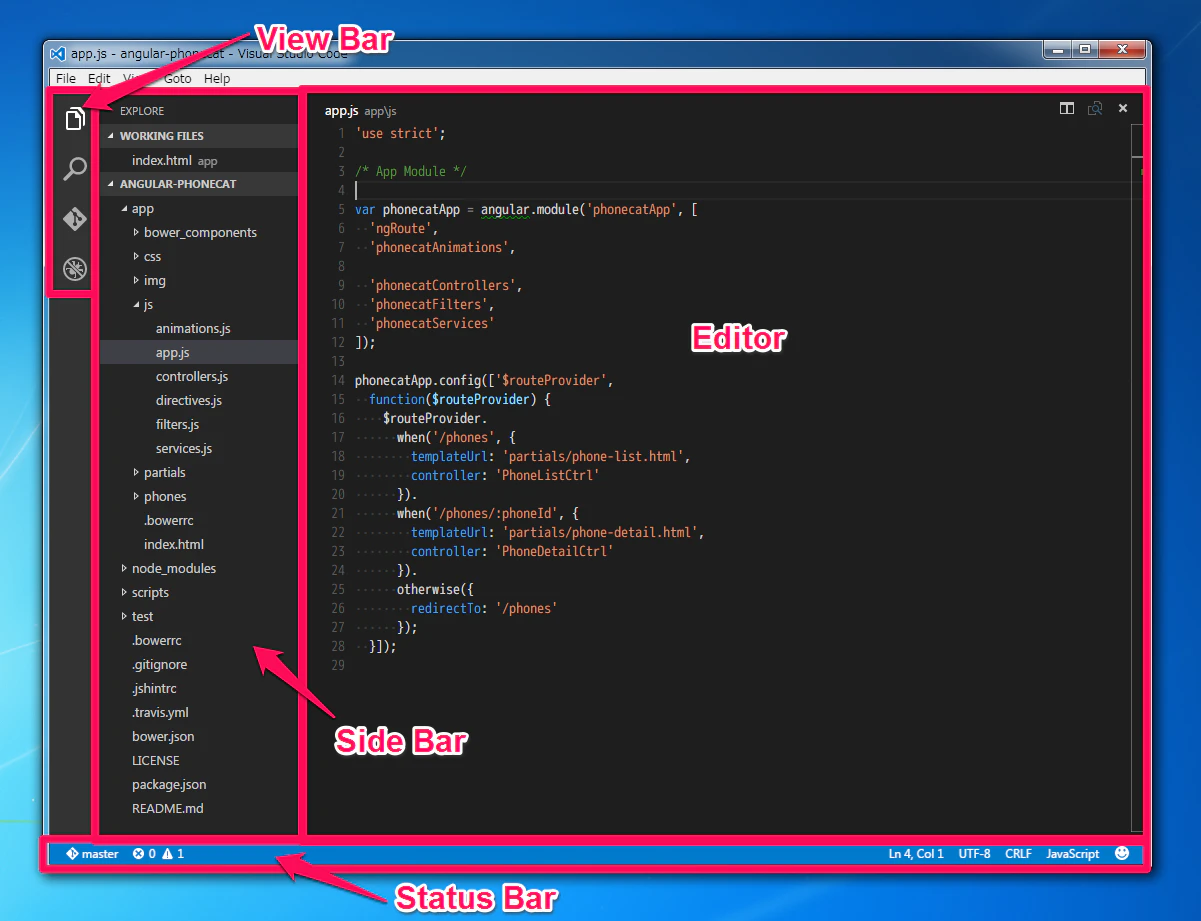The width and height of the screenshot is (1201, 921).
Task: Open animations.js in the js folder
Action: 193,328
